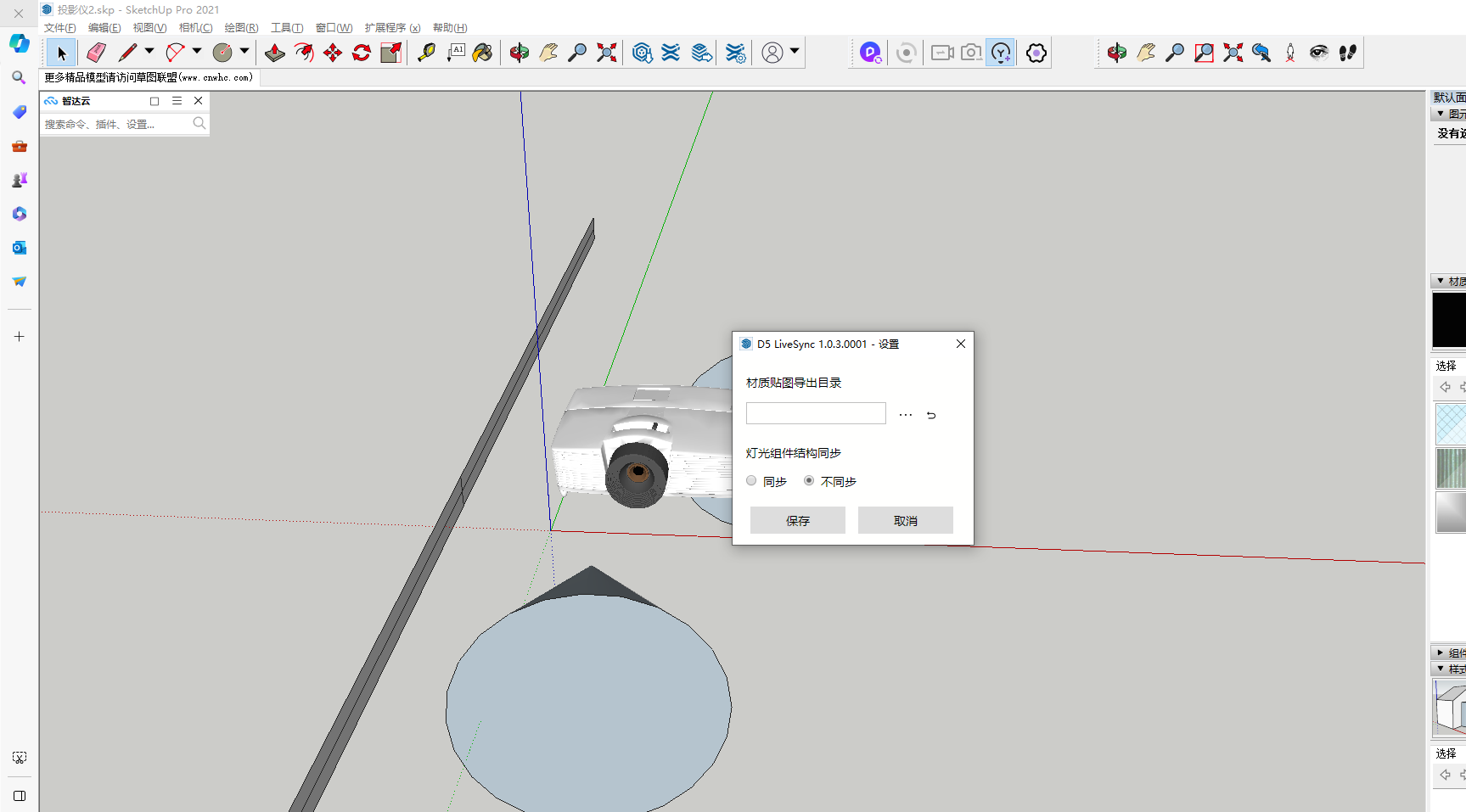This screenshot has width=1466, height=812.
Task: Select the Walk footprints tool
Action: pyautogui.click(x=1347, y=53)
